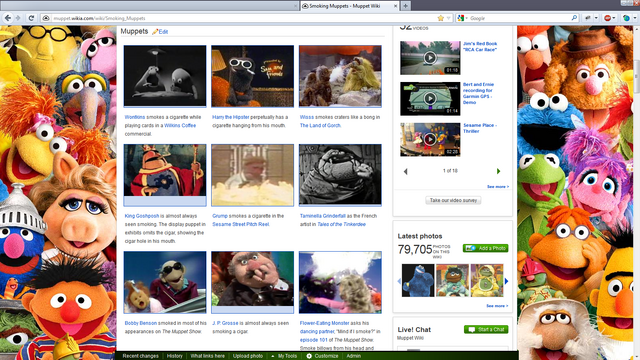
Task: Close the Smoking Muppets tab
Action: pyautogui.click(x=396, y=6)
